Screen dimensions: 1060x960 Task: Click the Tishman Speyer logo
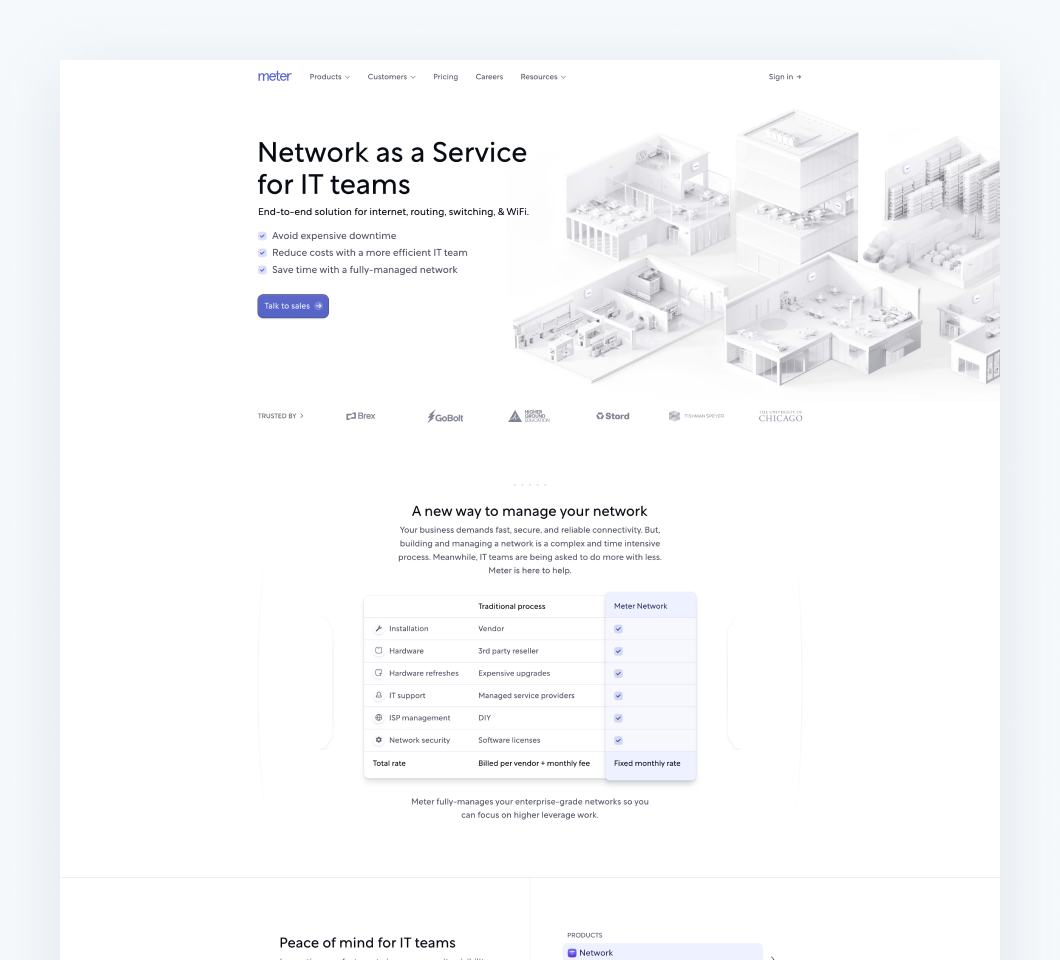point(696,416)
